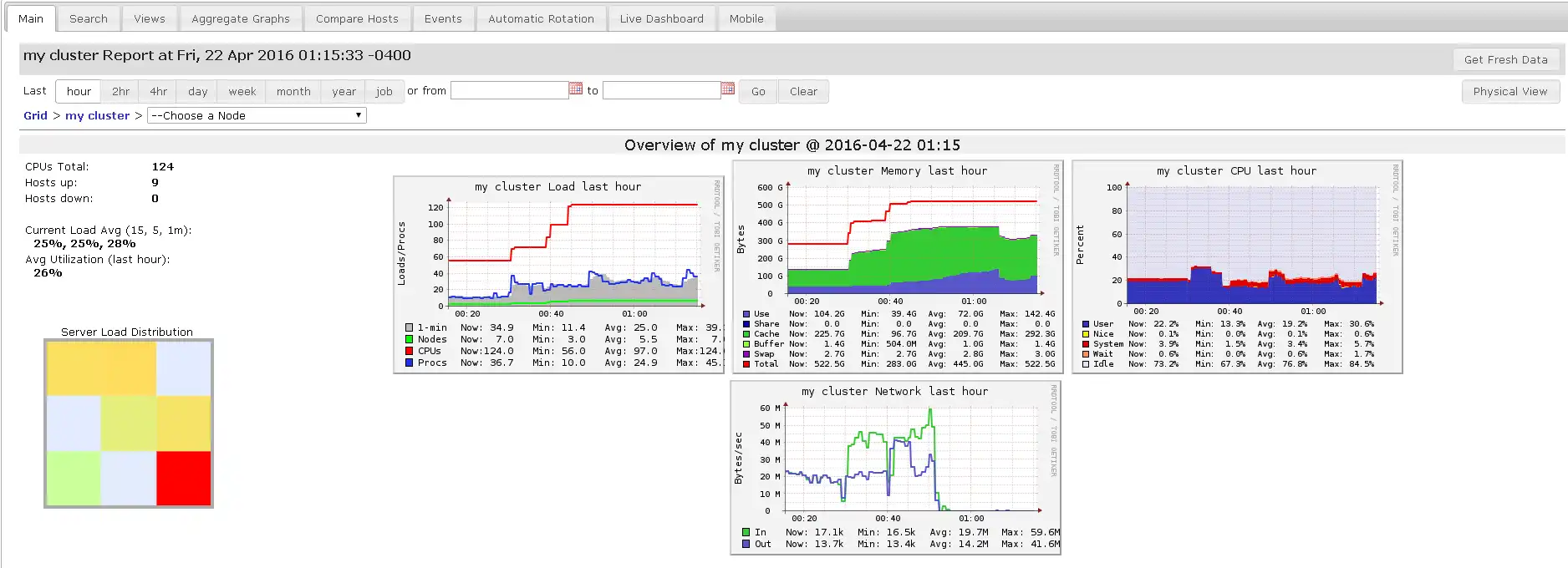Focus the from date input field

coord(510,90)
